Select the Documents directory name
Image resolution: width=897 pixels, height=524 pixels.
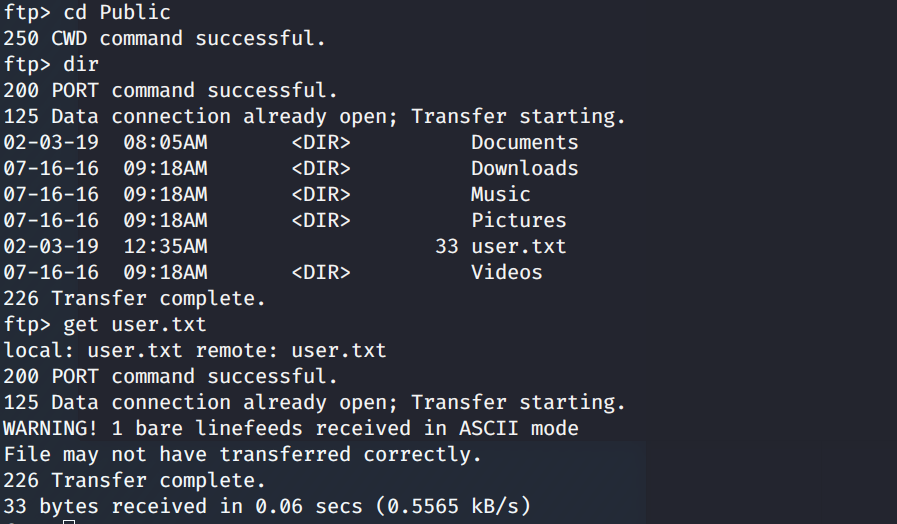[524, 143]
